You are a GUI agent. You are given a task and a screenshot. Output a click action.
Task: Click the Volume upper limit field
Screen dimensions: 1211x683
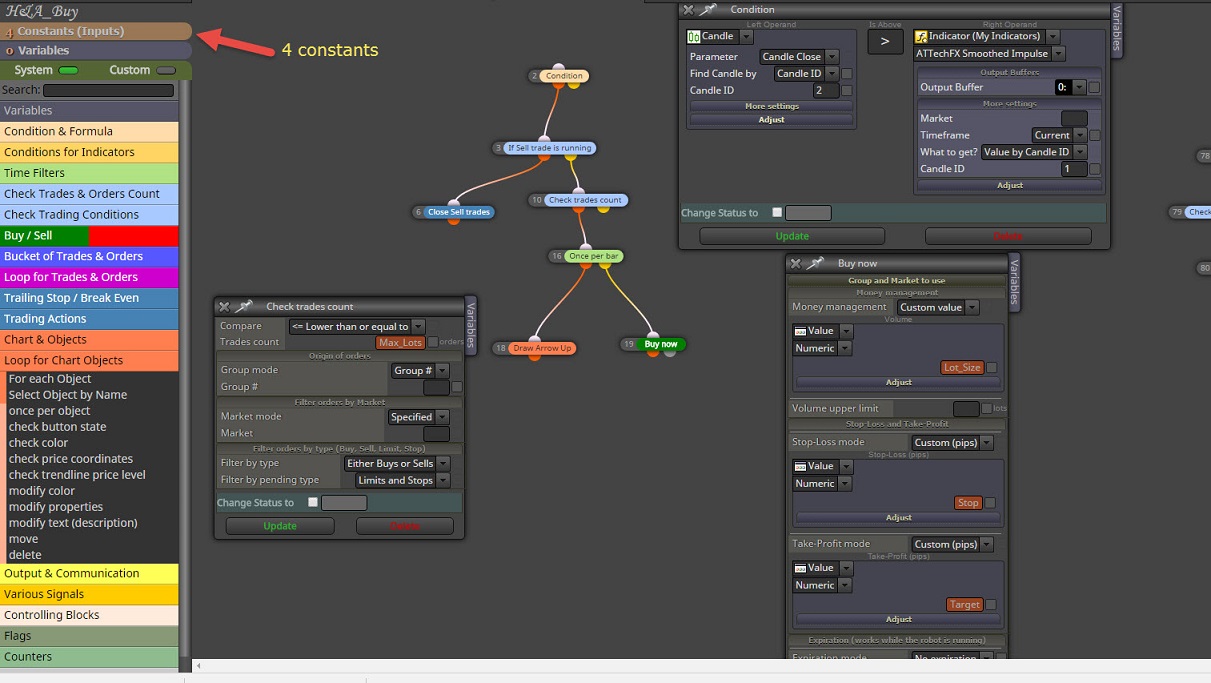point(966,408)
